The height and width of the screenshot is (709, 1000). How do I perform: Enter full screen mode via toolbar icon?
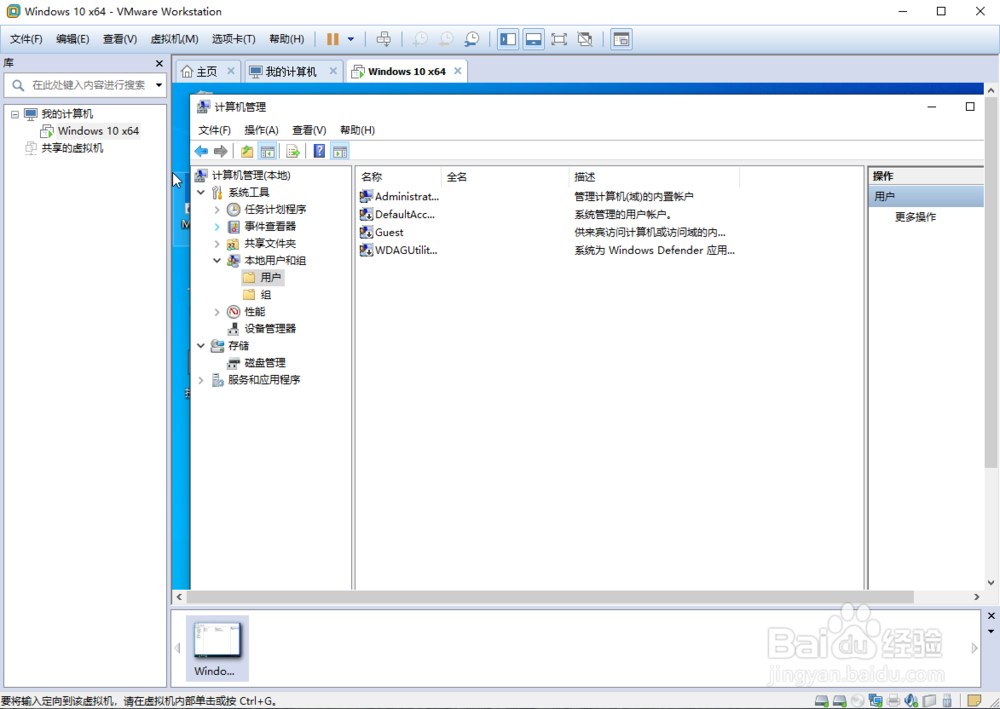coord(559,40)
